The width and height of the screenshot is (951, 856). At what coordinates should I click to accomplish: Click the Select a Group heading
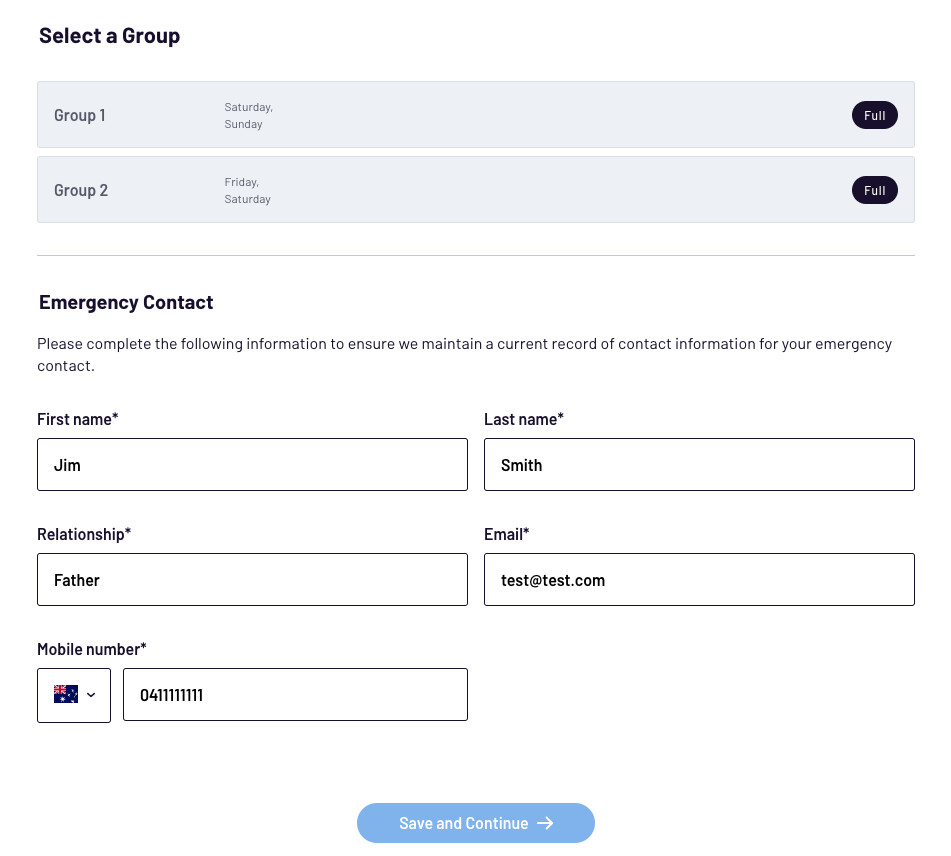click(109, 36)
